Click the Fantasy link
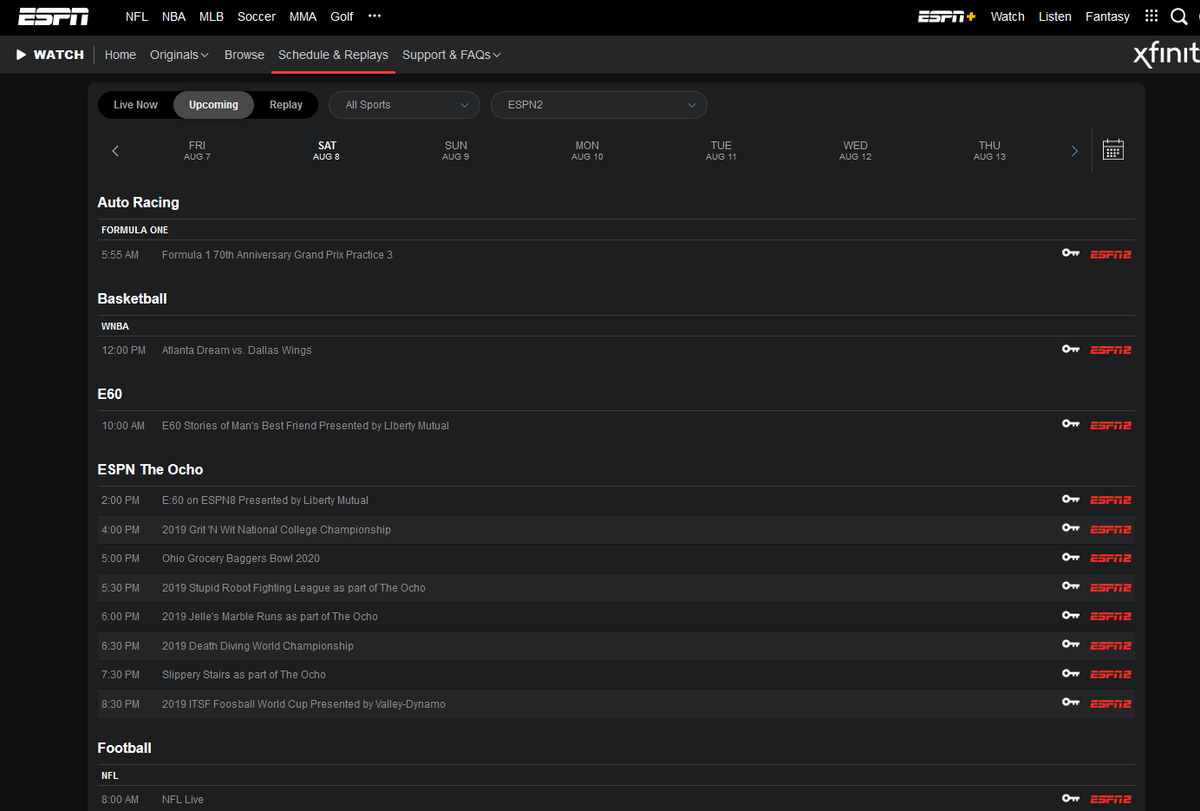The height and width of the screenshot is (811, 1200). click(1107, 17)
